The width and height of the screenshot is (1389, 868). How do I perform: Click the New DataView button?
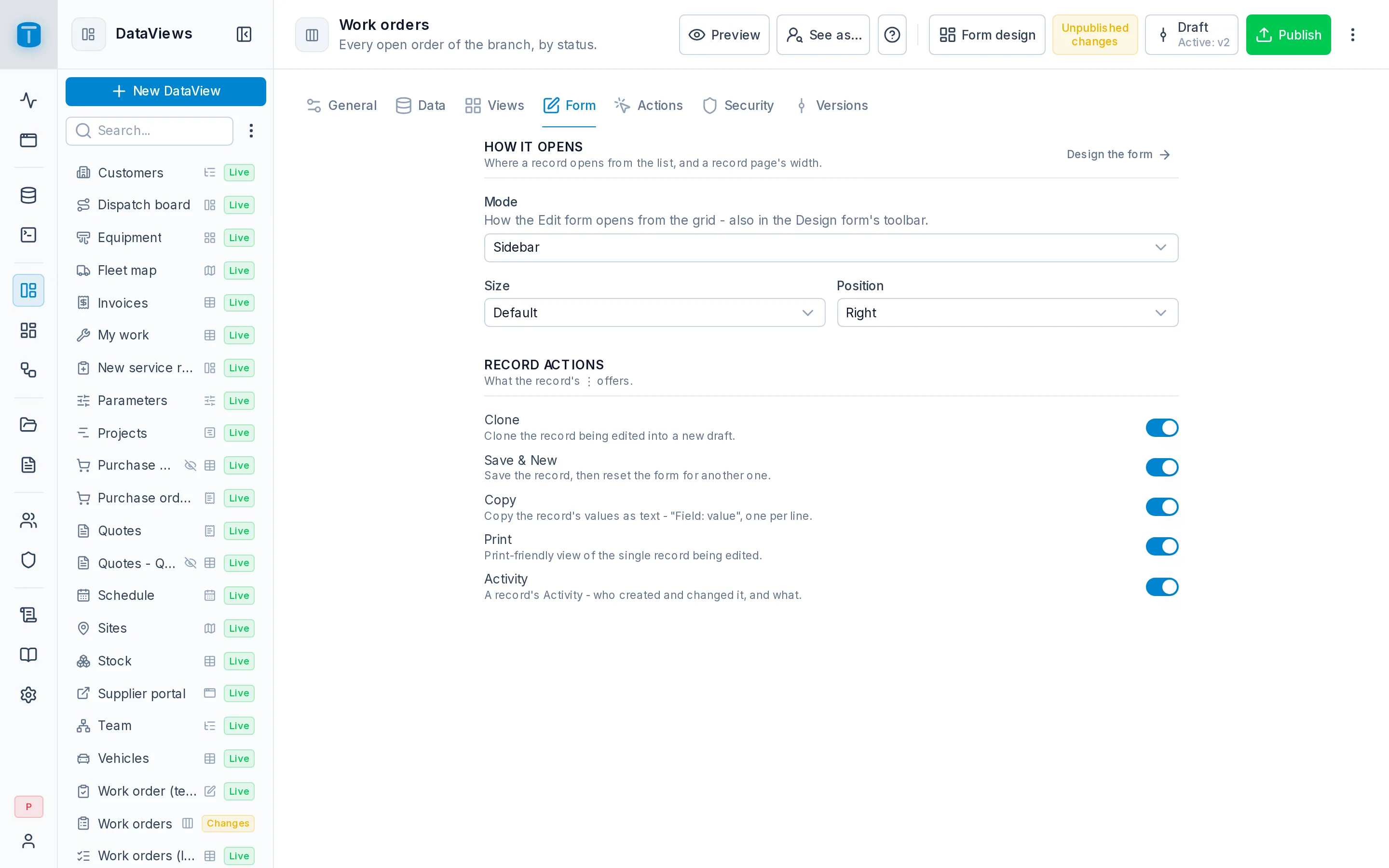click(x=166, y=91)
